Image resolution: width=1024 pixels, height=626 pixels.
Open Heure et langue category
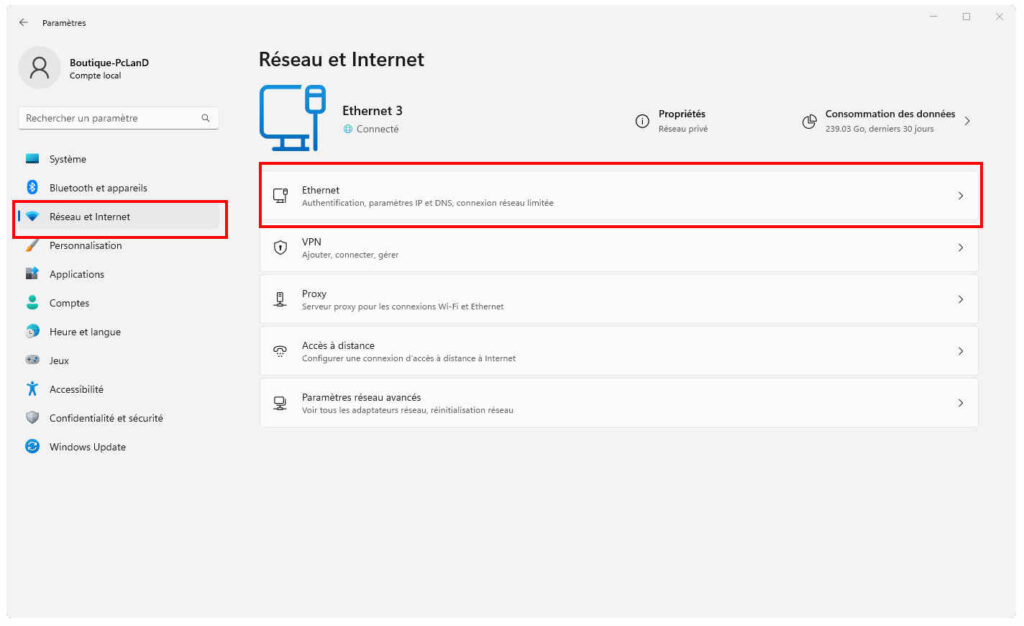click(x=119, y=332)
